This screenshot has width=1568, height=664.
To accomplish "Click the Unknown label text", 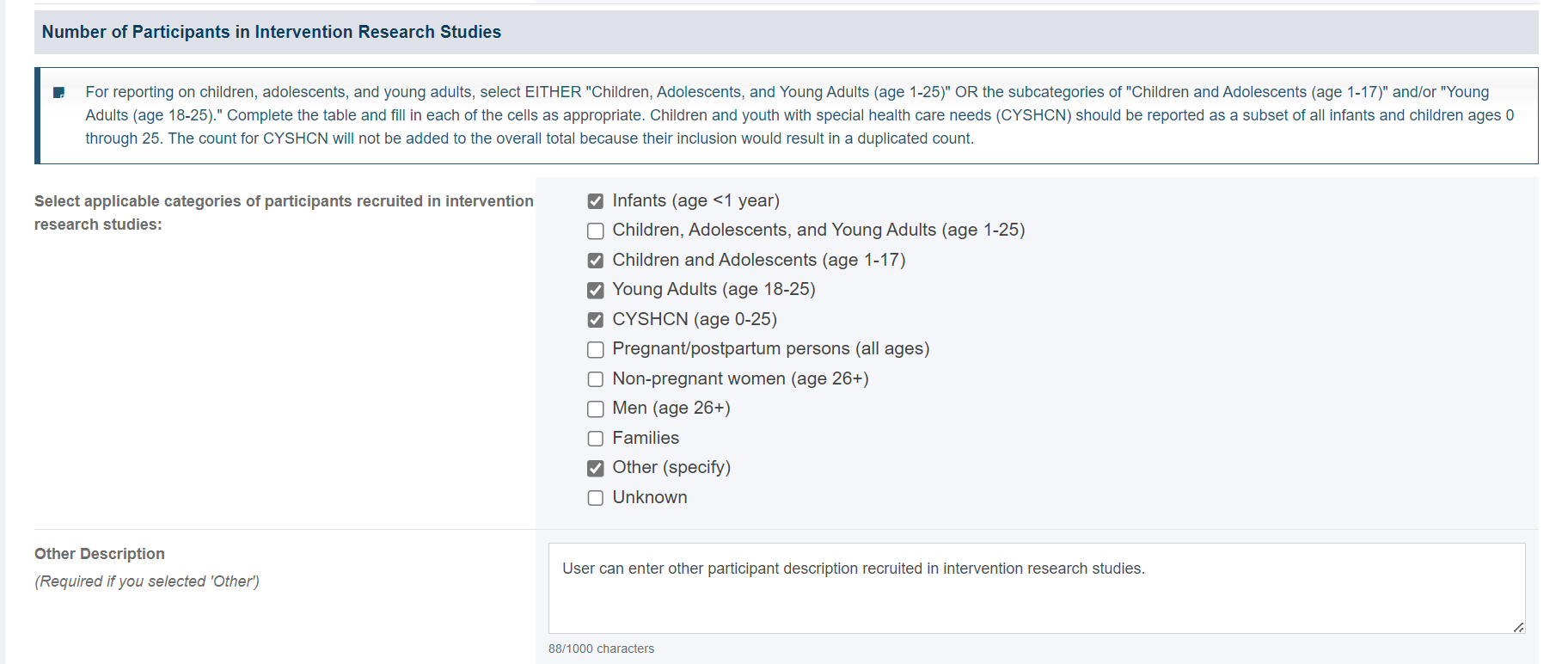I will [x=650, y=497].
